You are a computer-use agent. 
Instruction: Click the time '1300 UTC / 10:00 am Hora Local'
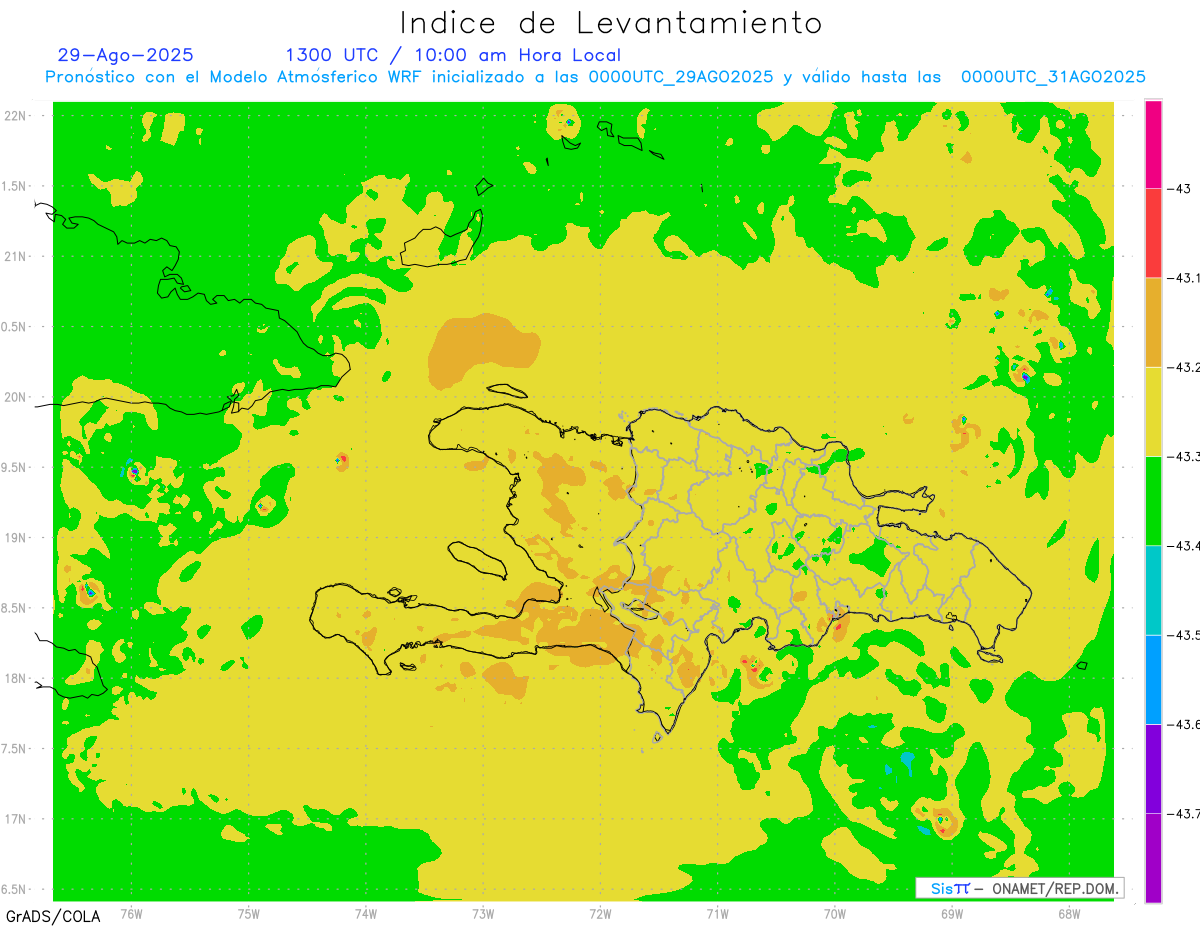coord(453,55)
